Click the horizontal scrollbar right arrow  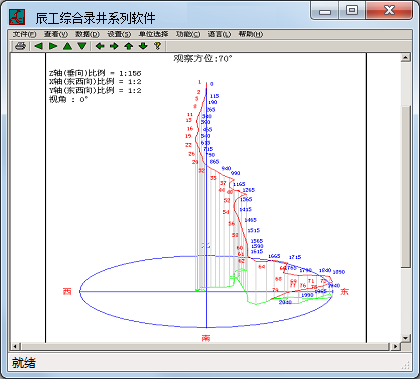tap(395, 346)
